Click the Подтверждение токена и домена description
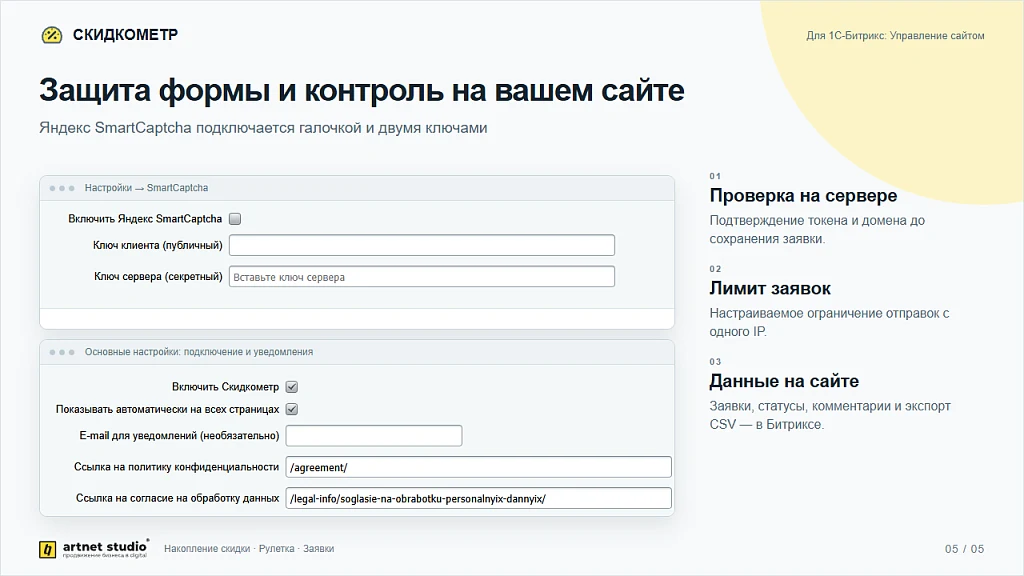 point(817,229)
